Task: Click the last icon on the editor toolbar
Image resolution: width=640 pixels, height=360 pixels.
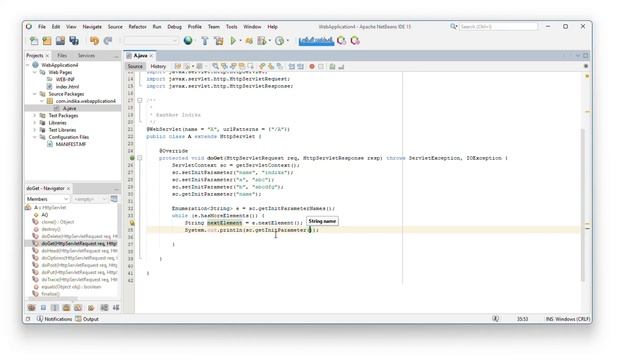Action: [341, 66]
